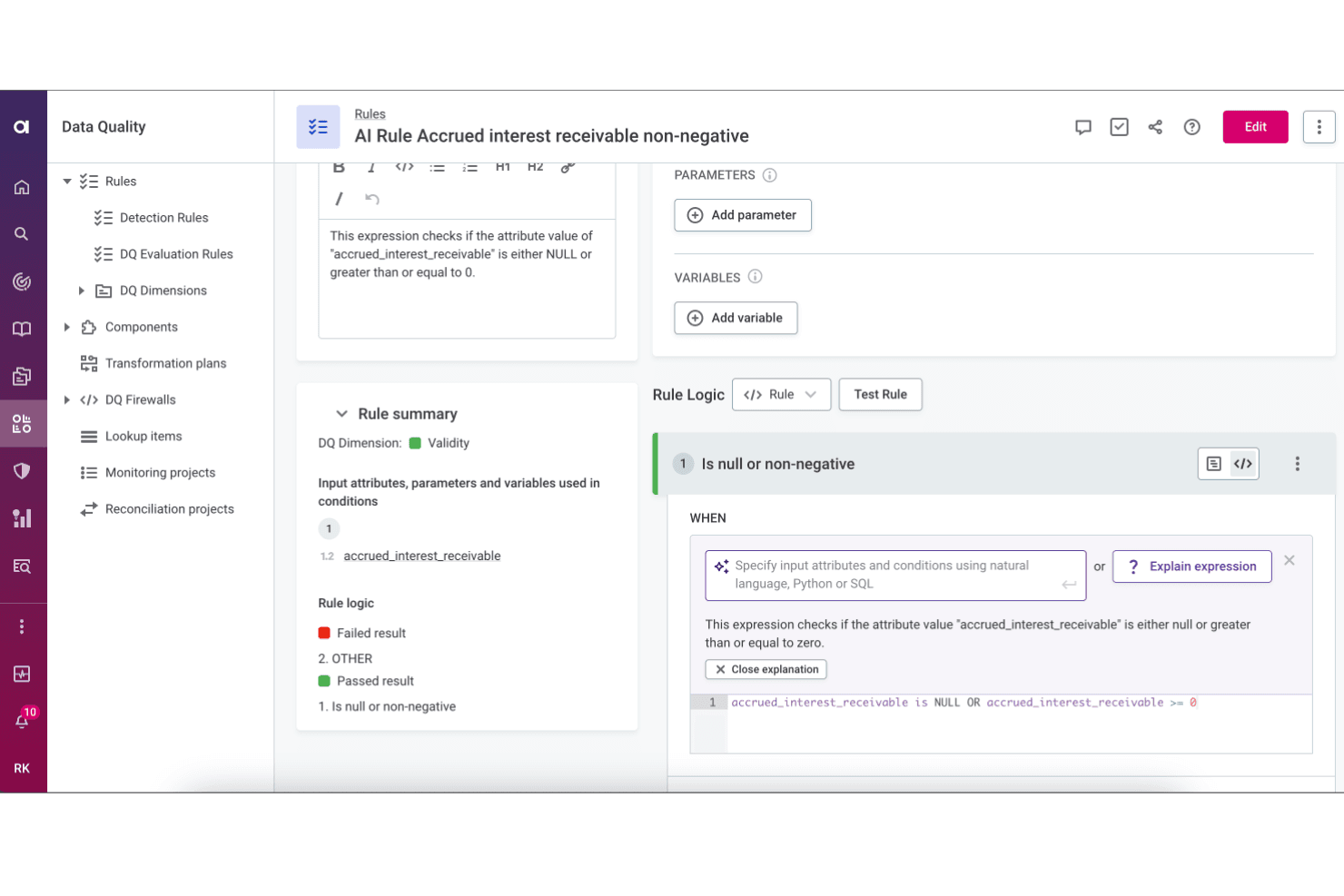Viewport: 1344px width, 896px height.
Task: Dismiss the AI prompt panel with the X
Action: (x=1290, y=561)
